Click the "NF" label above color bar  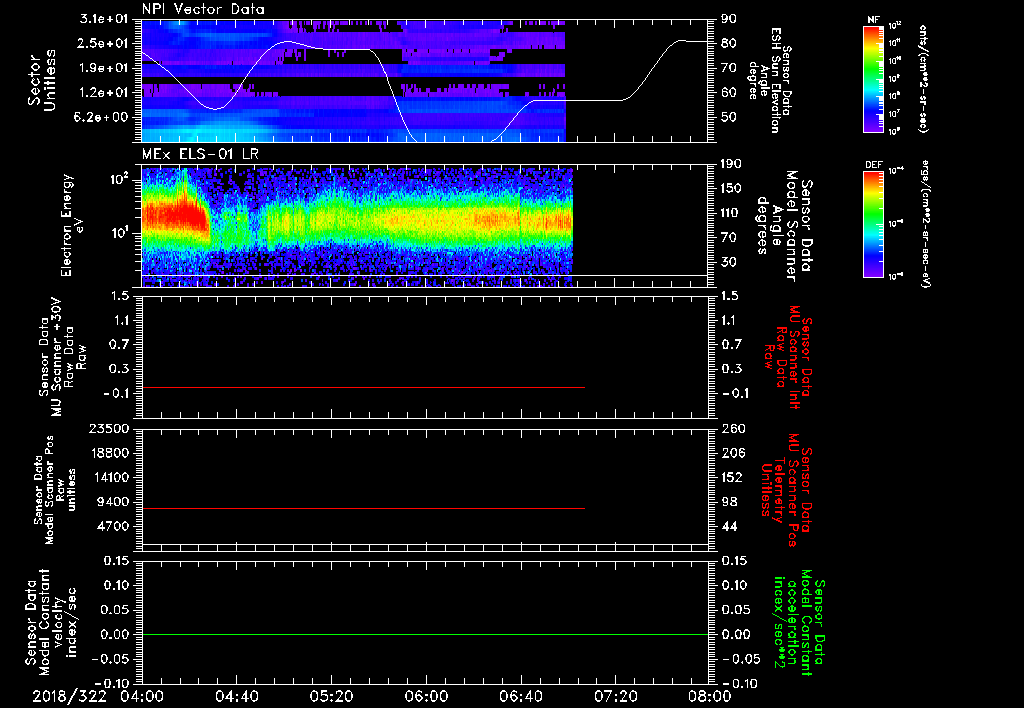coord(874,20)
